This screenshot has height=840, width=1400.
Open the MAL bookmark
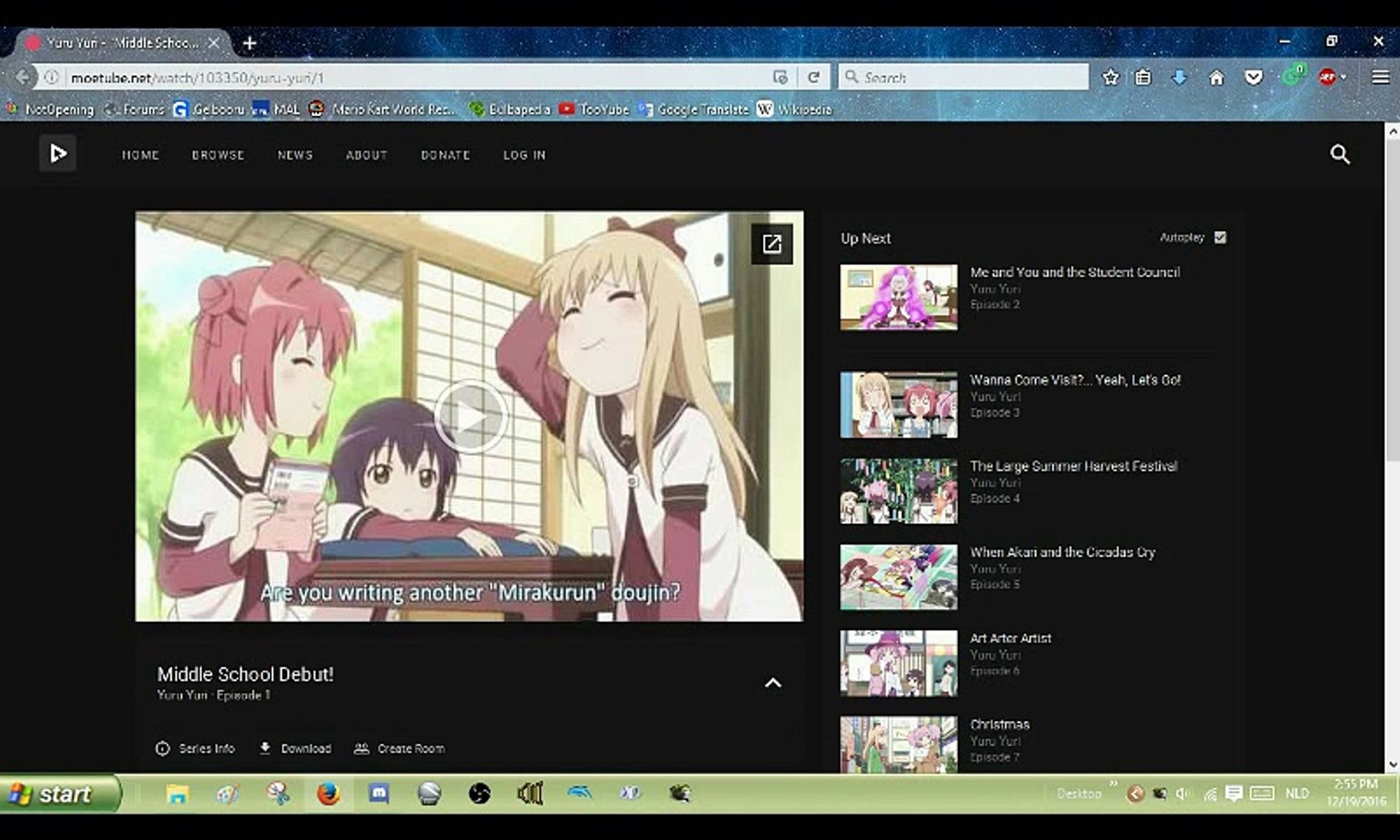pyautogui.click(x=276, y=109)
